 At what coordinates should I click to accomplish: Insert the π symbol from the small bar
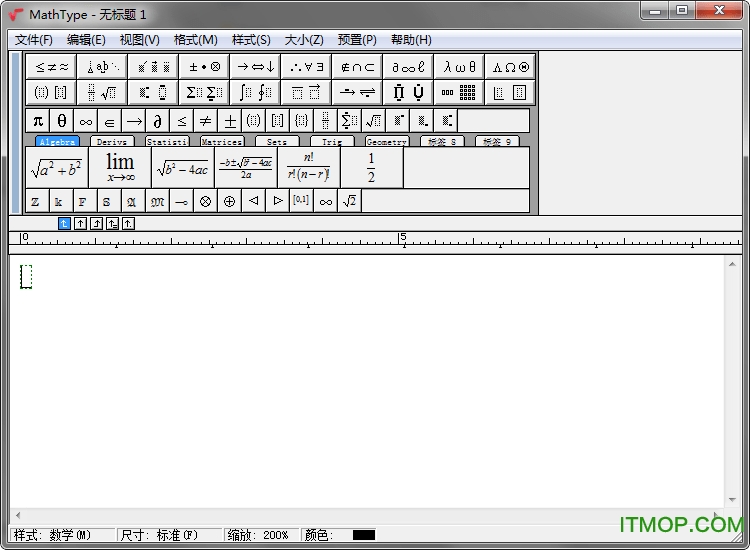click(x=38, y=121)
